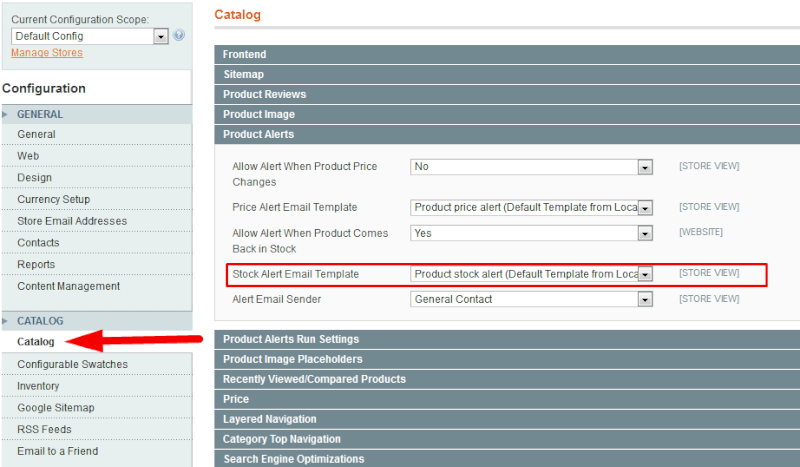Viewport: 800px width, 467px height.
Task: Open Currency Setup configuration
Action: [54, 199]
